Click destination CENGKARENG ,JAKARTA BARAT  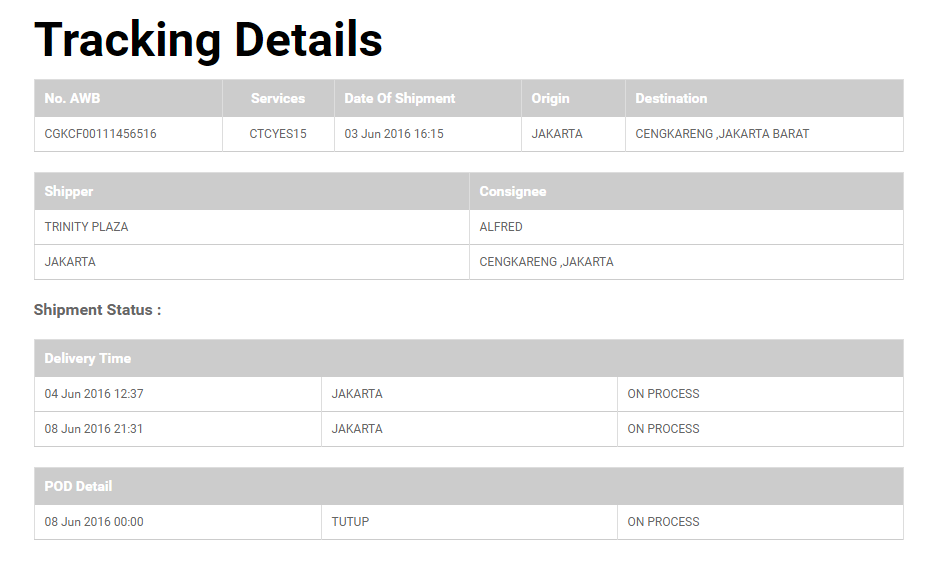[722, 134]
